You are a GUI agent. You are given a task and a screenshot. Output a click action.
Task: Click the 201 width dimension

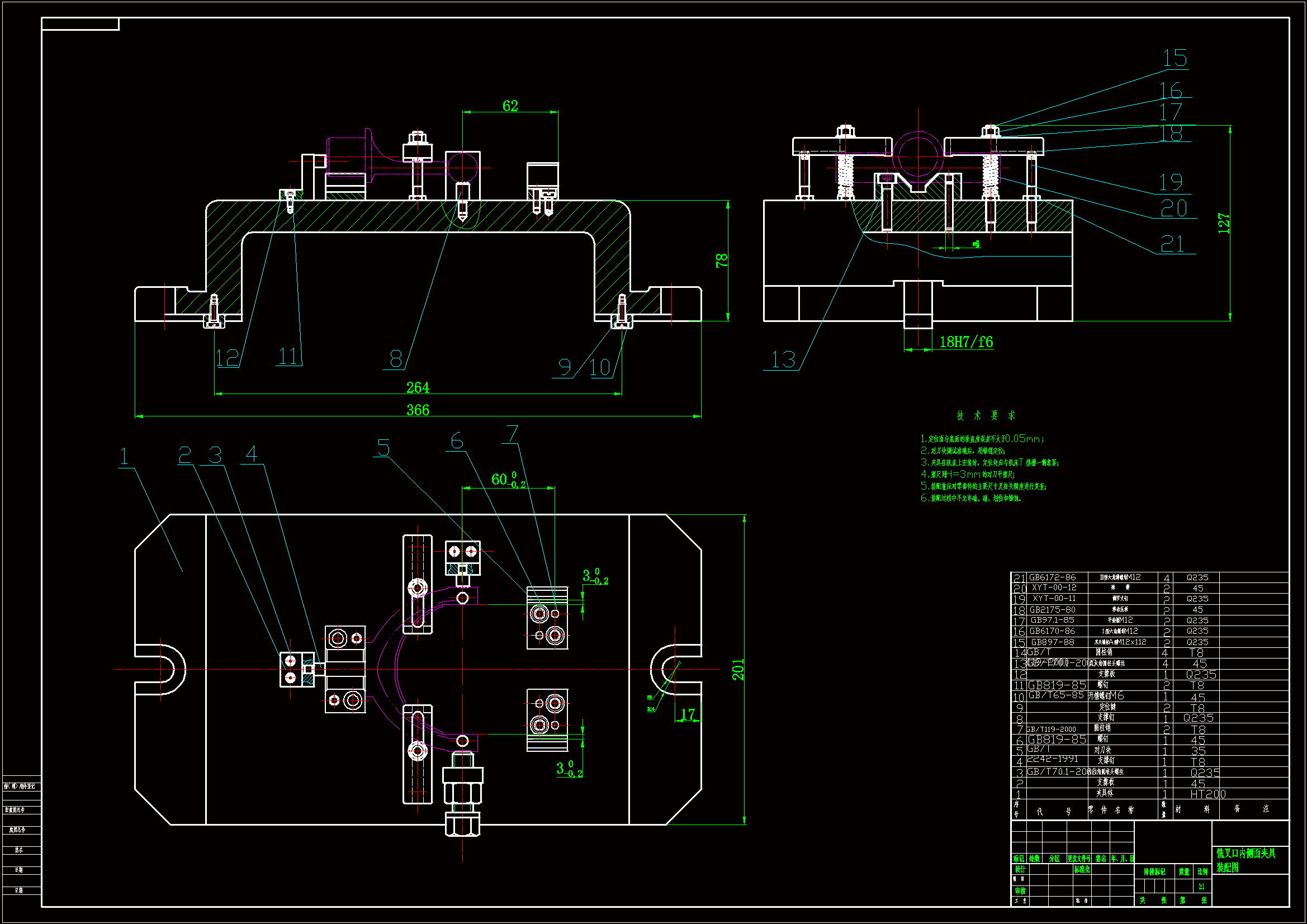(738, 670)
